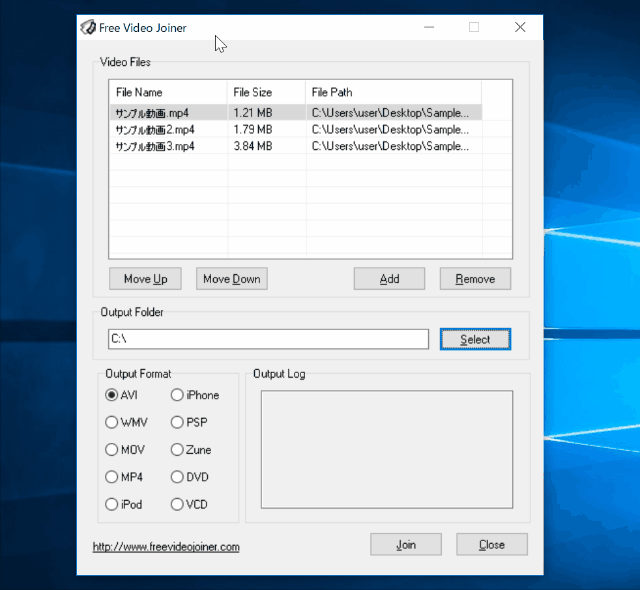Select the サンプル動画2.mp4 row
640x590 pixels.
tap(296, 129)
